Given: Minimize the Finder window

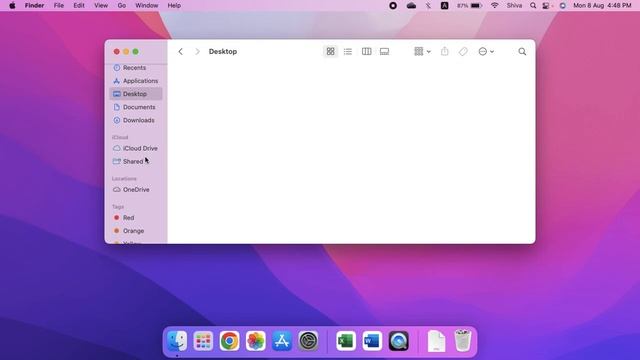Looking at the screenshot, I should click(126, 51).
